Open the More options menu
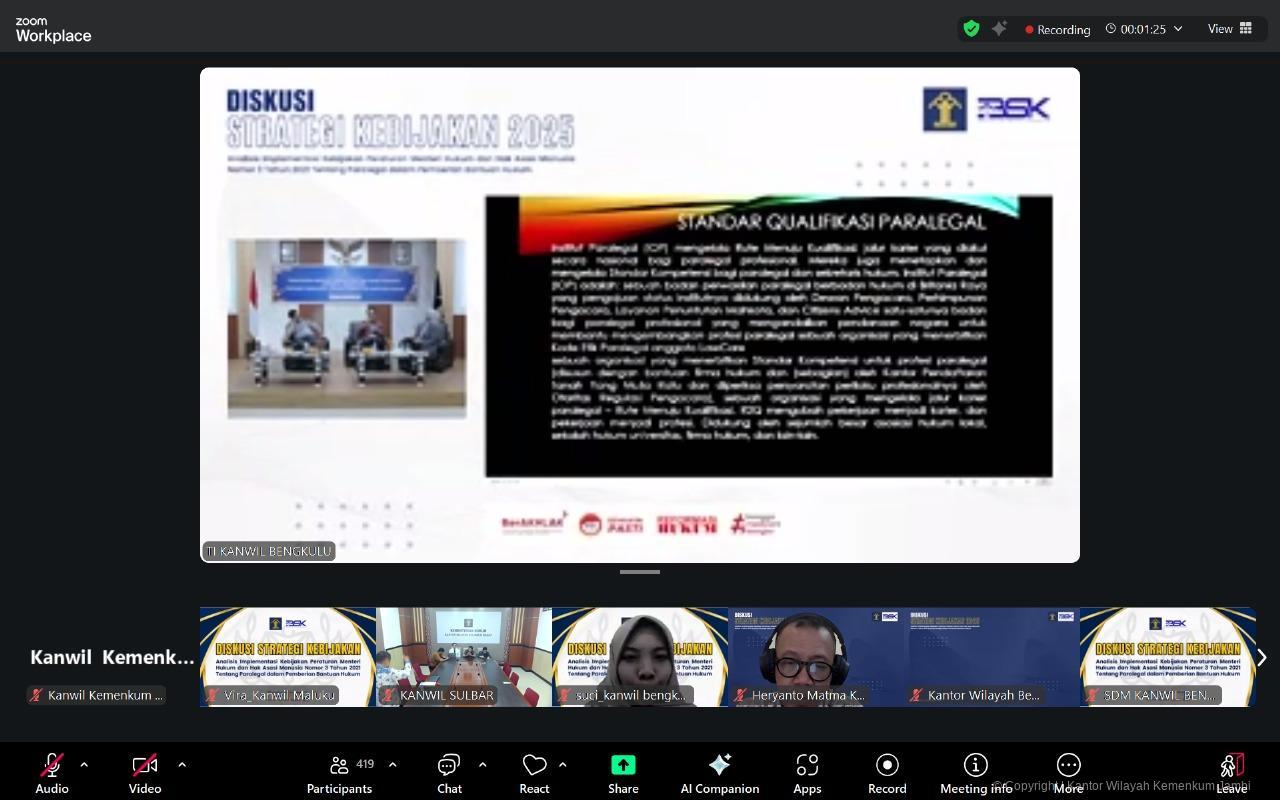The height and width of the screenshot is (800, 1280). coord(1068,773)
